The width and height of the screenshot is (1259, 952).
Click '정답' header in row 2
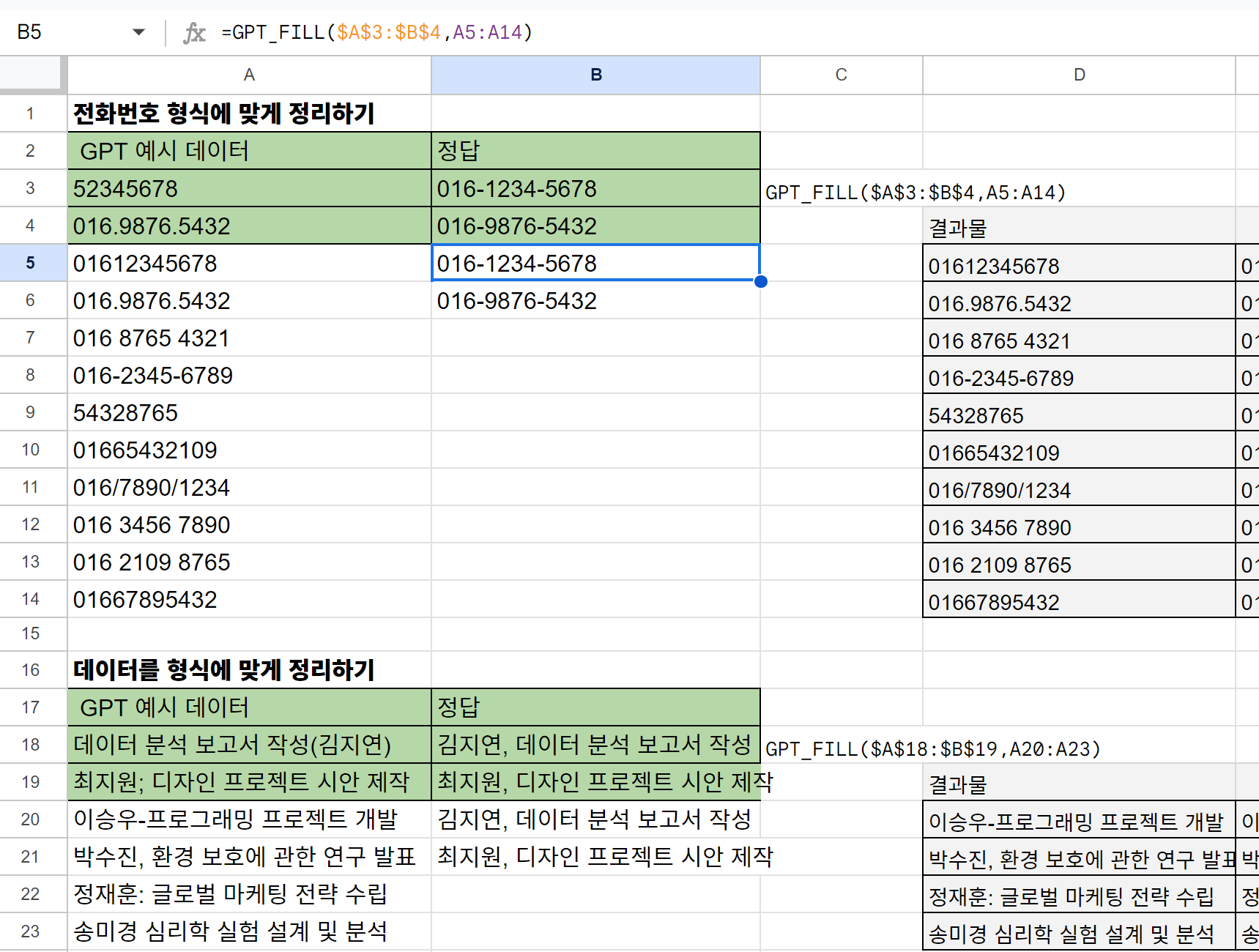tap(595, 151)
